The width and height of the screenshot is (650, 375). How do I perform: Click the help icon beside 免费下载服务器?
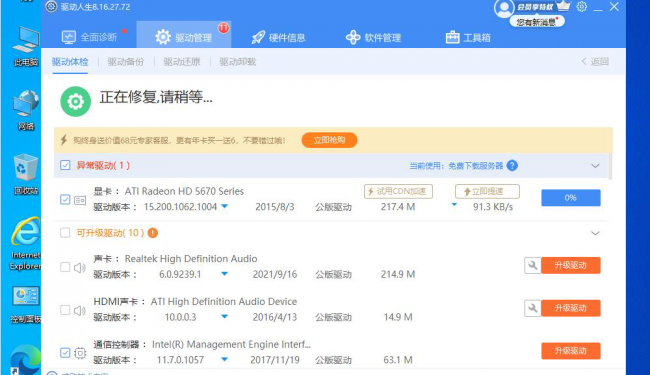coord(512,166)
